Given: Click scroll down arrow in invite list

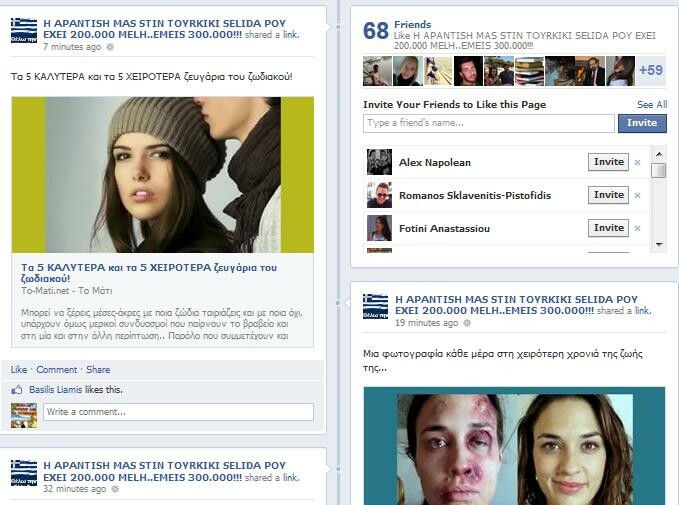Looking at the screenshot, I should point(659,245).
